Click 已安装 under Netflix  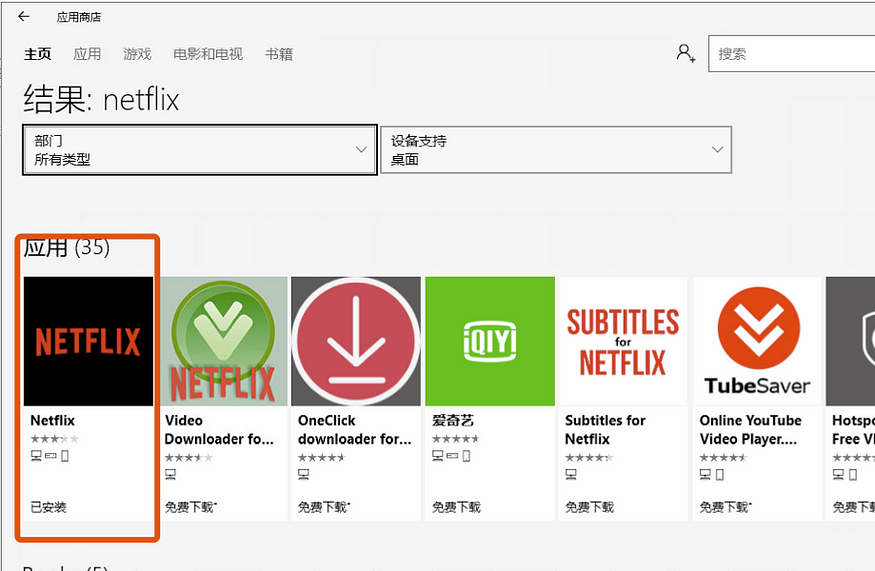click(x=49, y=507)
